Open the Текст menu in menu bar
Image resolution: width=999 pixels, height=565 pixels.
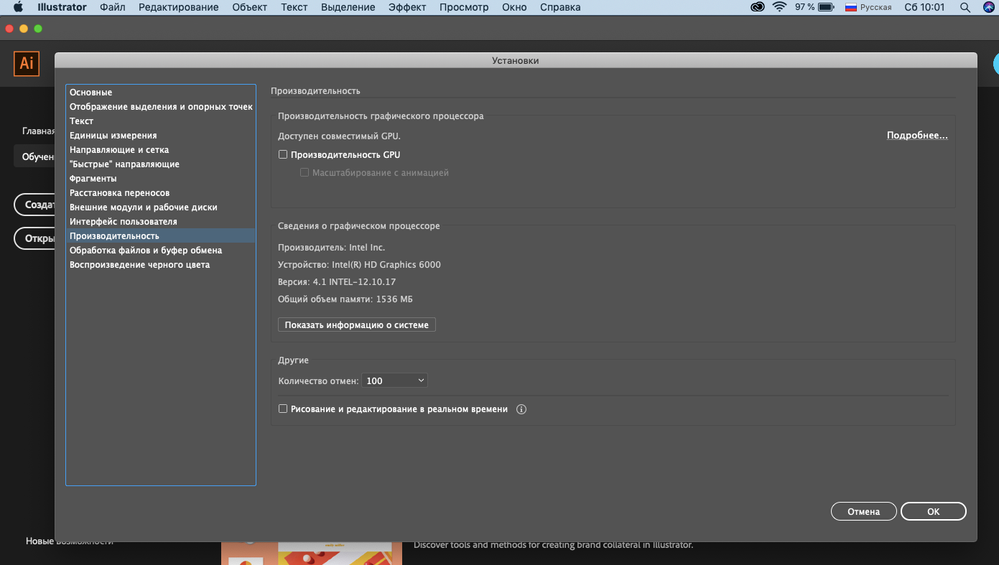294,7
